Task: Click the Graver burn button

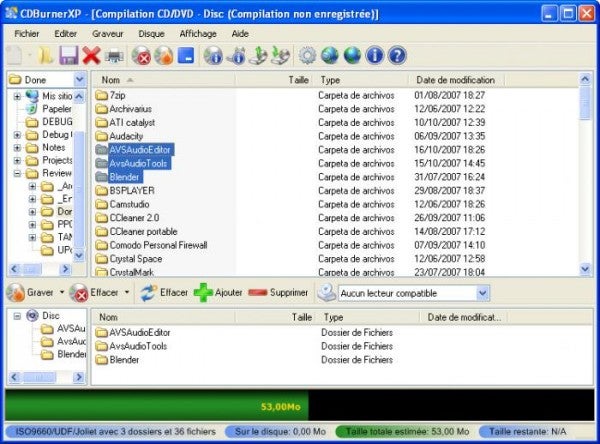Action: click(x=30, y=293)
